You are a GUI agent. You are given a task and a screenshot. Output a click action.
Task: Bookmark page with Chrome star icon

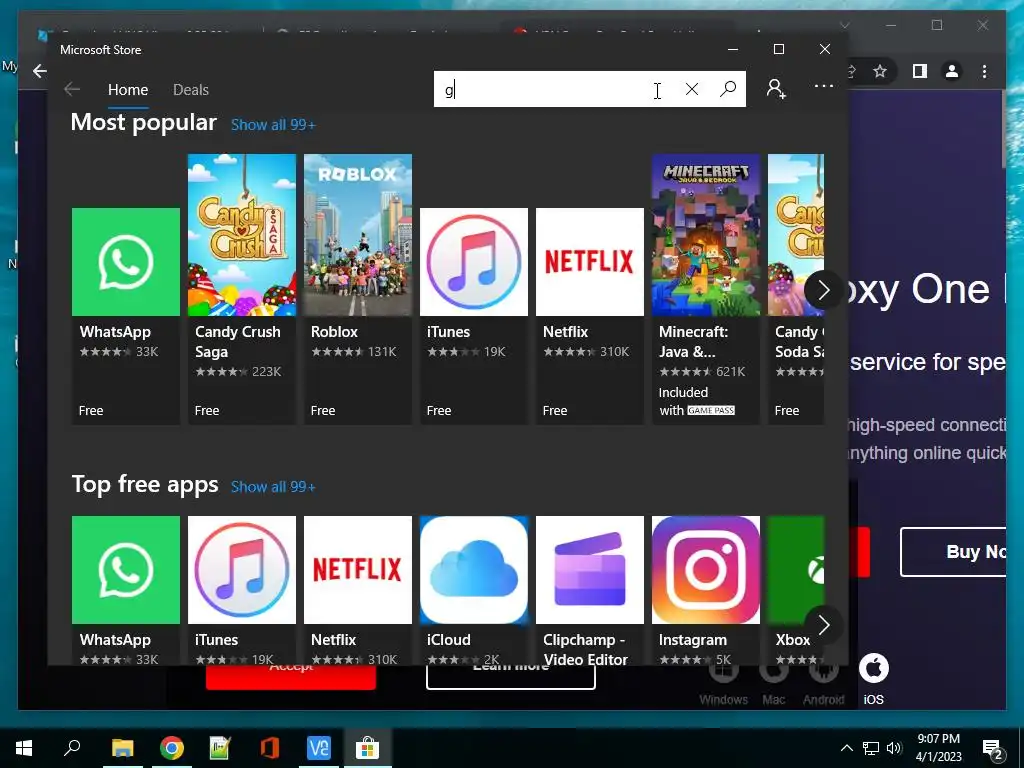[x=880, y=71]
